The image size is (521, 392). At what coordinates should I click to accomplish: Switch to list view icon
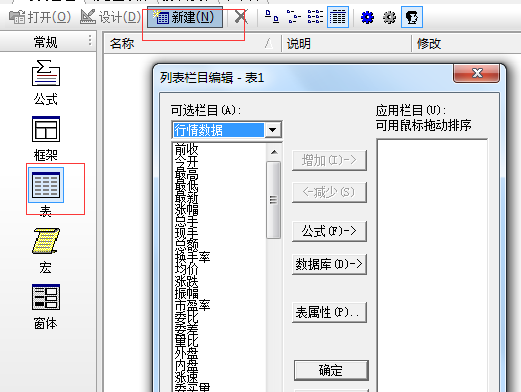tap(315, 17)
